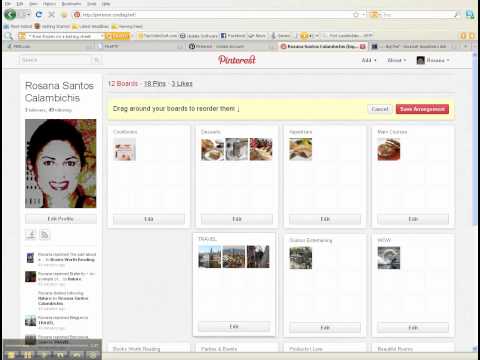Click the Cookbooks board thumbnail image
480x360 pixels.
pos(124,149)
